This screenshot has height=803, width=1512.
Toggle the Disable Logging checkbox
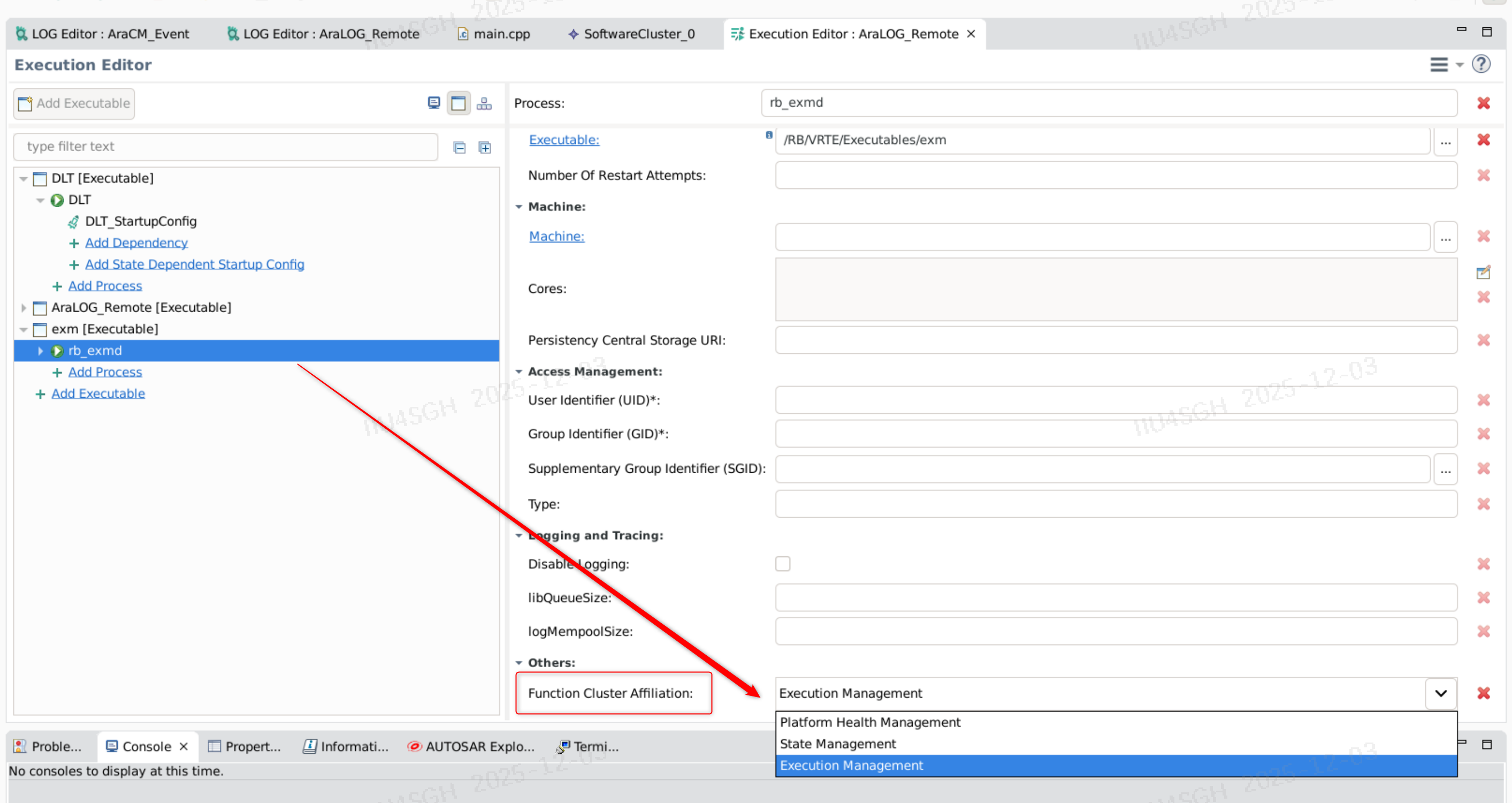tap(782, 564)
